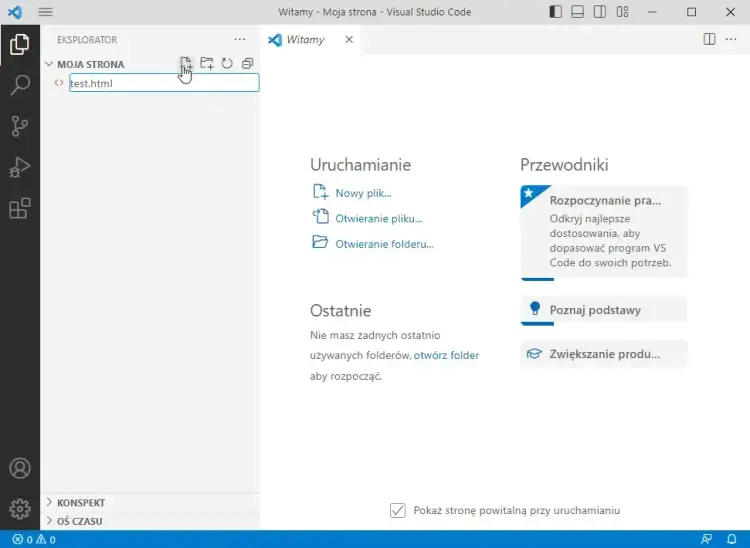Click the Uruchamianie heading

pos(360,164)
